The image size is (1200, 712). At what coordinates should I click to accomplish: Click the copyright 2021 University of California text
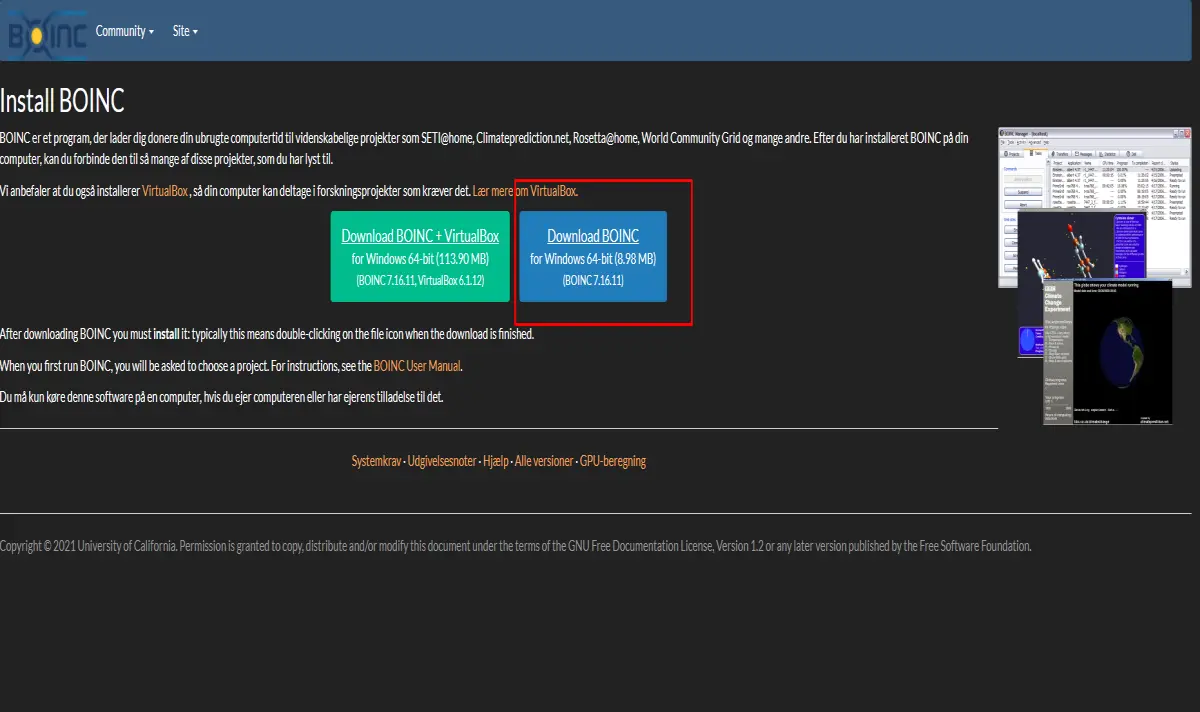tap(516, 546)
